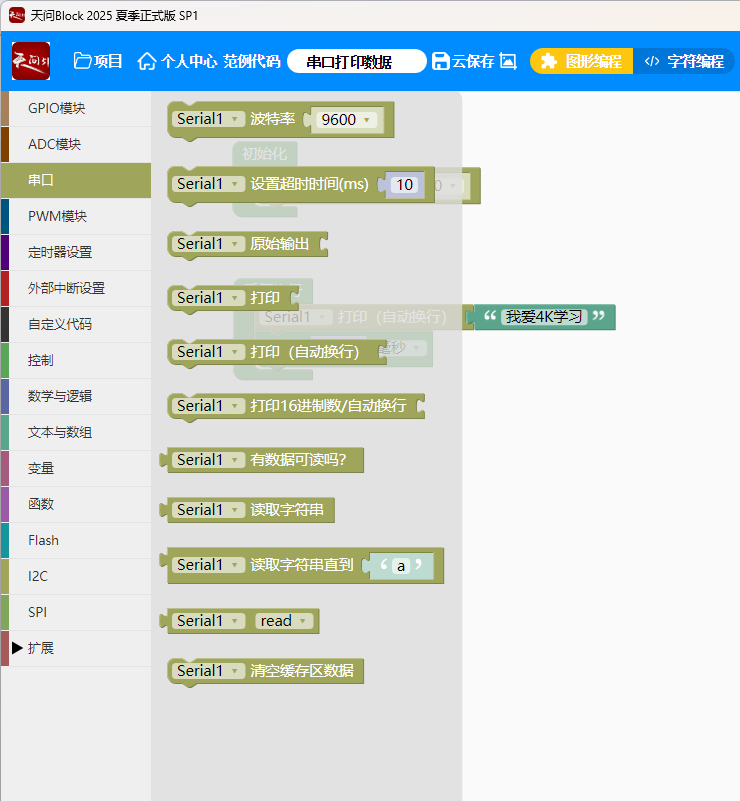Screen dimensions: 740x801
Task: Click the image icon beside 云保存
Action: (x=508, y=61)
